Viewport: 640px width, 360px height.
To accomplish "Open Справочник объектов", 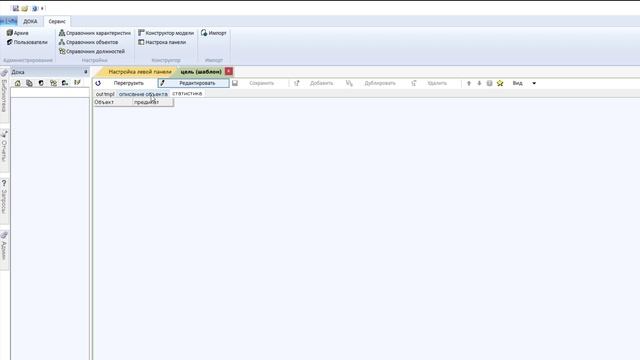I will 89,42.
